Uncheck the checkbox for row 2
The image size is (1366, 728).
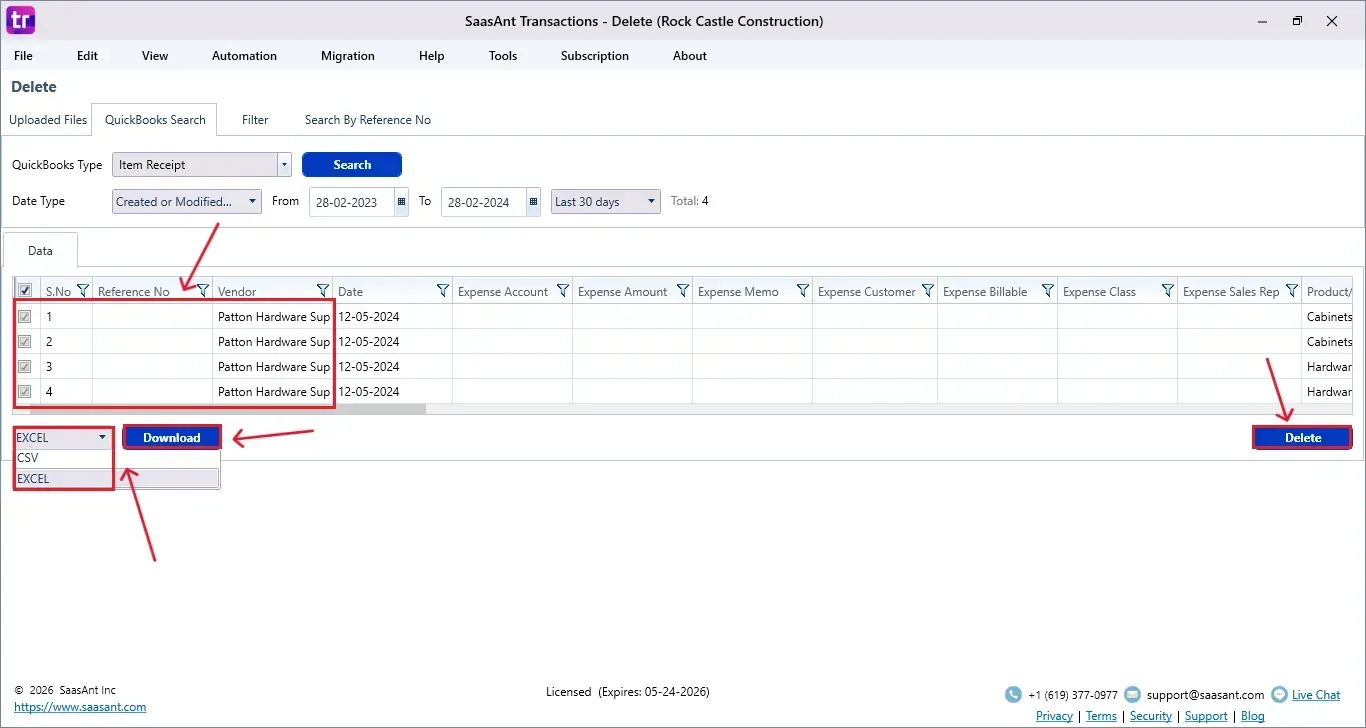click(x=25, y=341)
